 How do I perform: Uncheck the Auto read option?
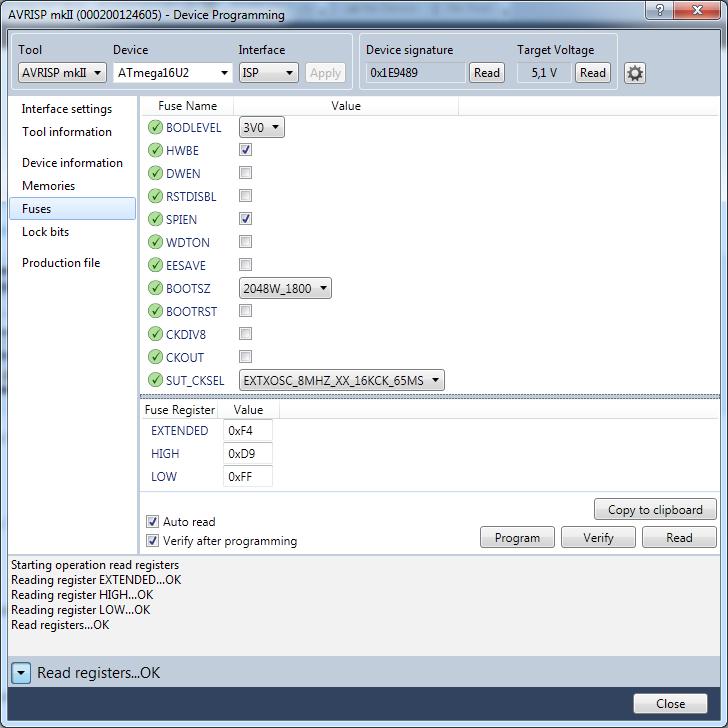coord(152,521)
